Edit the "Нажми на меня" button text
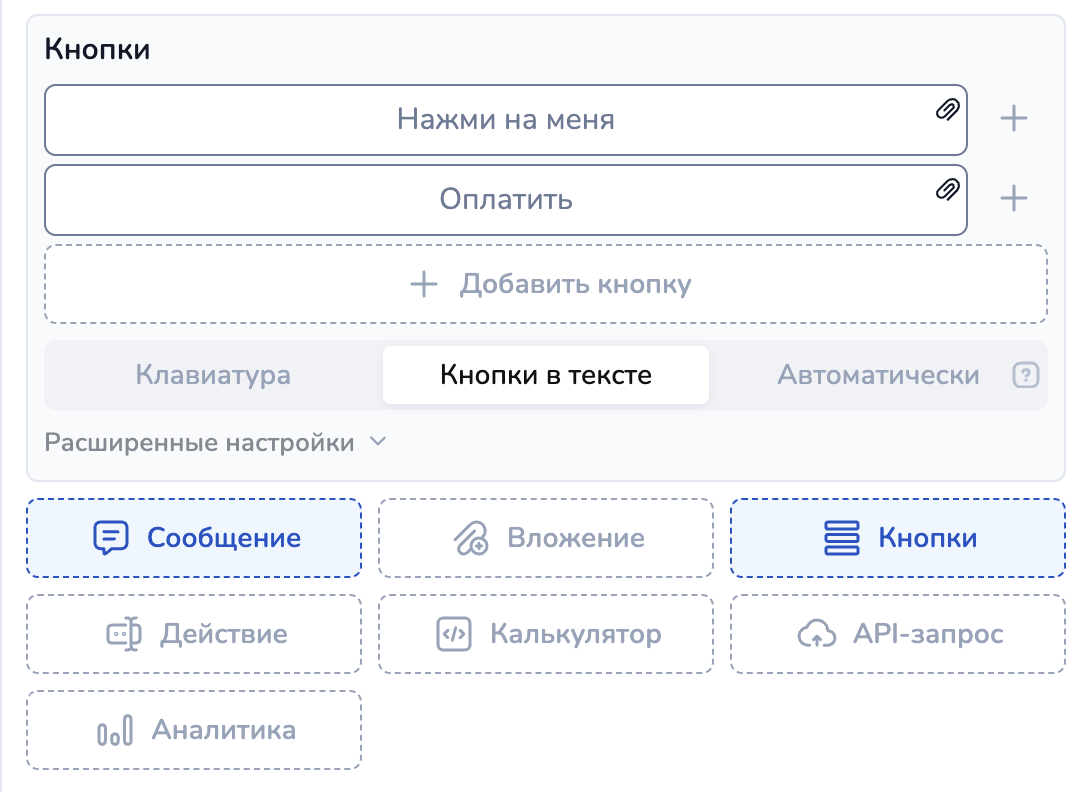Screen dimensions: 1088x792 tap(506, 120)
